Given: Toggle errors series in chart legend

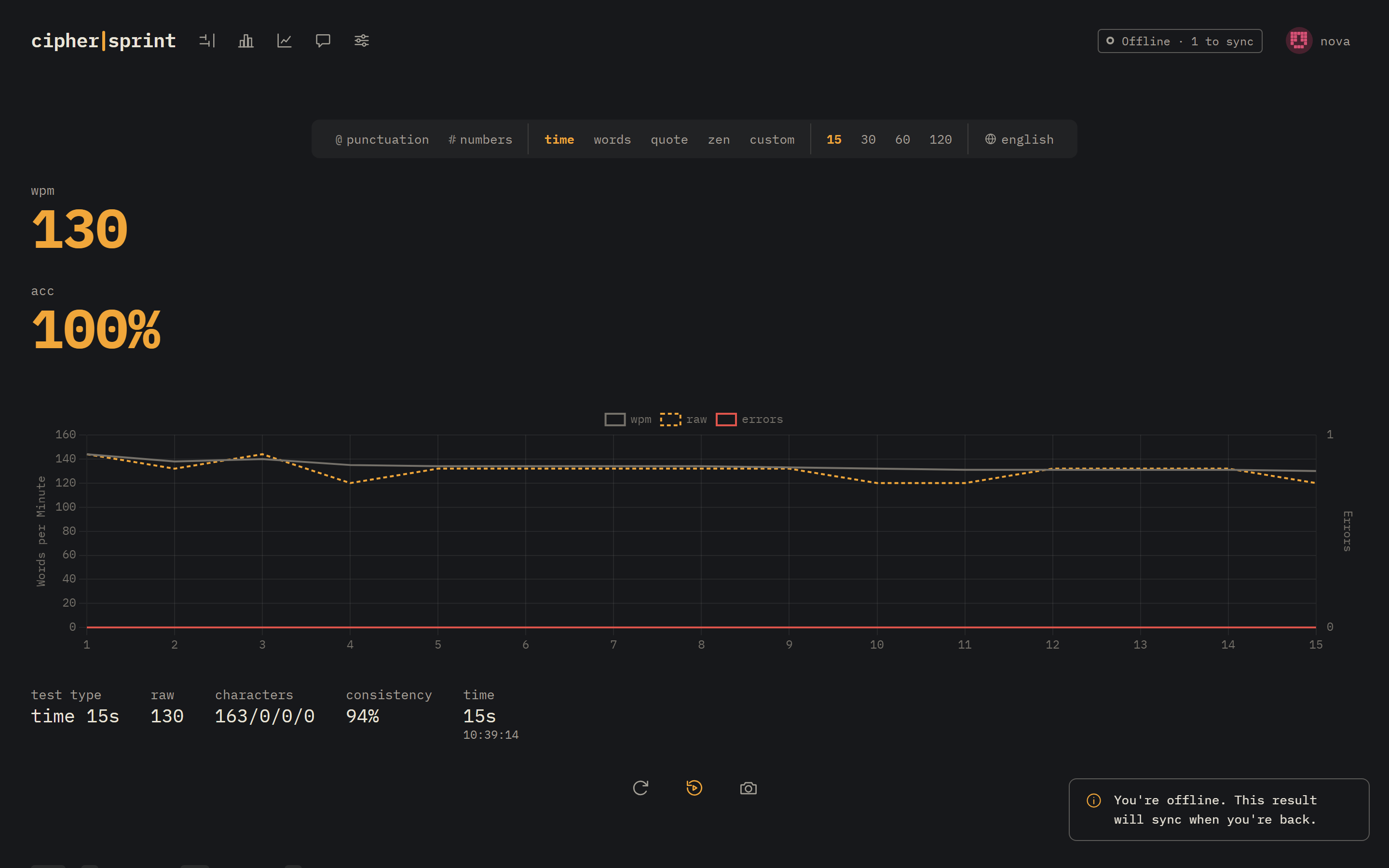Looking at the screenshot, I should pos(749,420).
